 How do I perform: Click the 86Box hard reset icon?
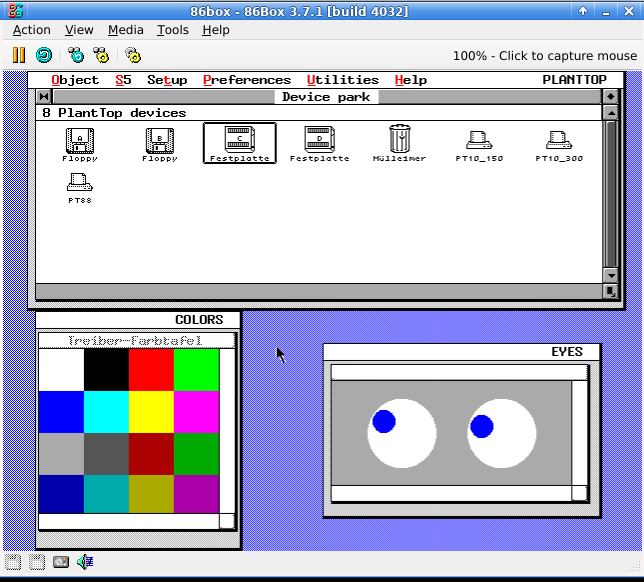[44, 55]
